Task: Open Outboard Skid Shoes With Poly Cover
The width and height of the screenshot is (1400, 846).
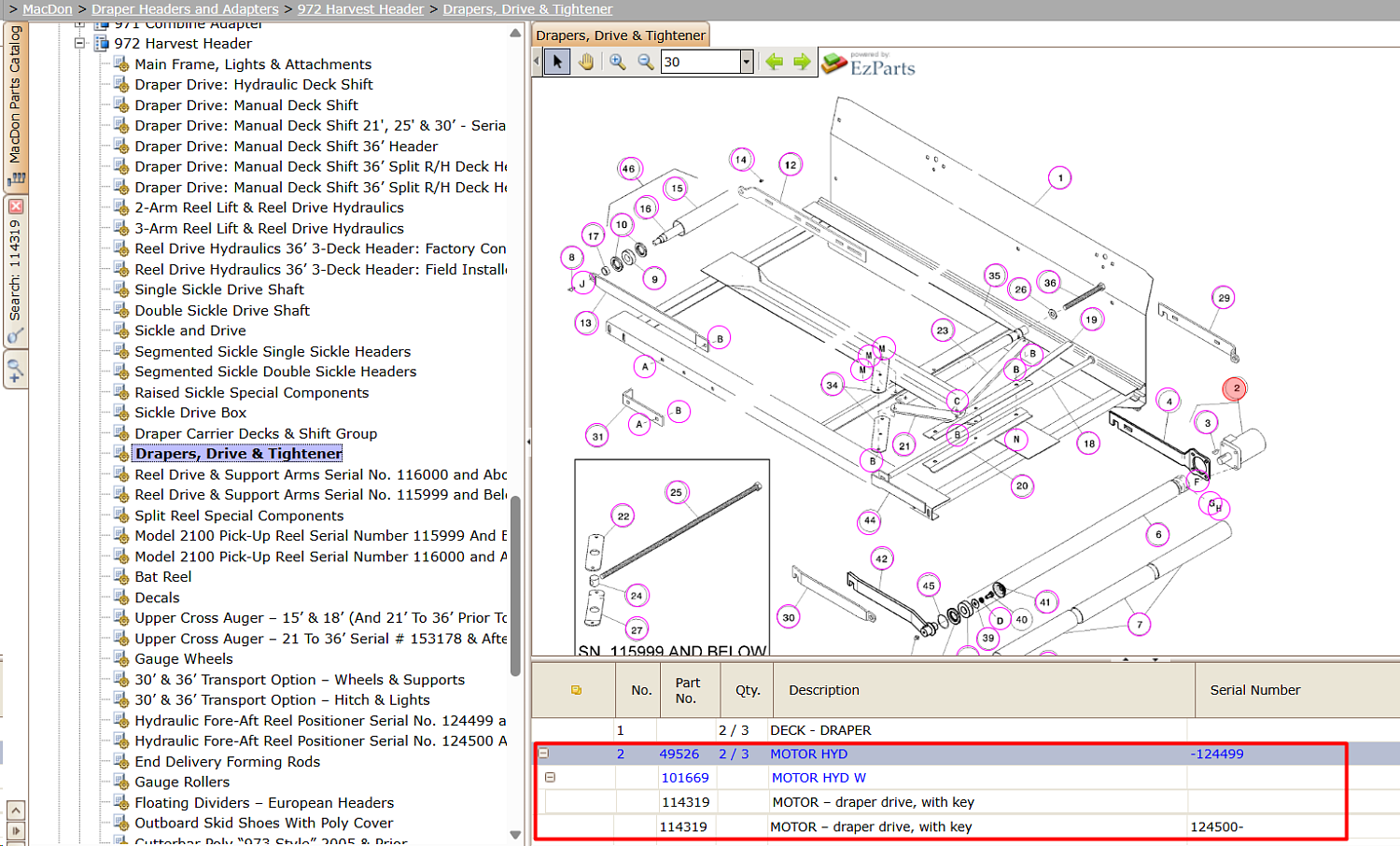Action: point(264,824)
